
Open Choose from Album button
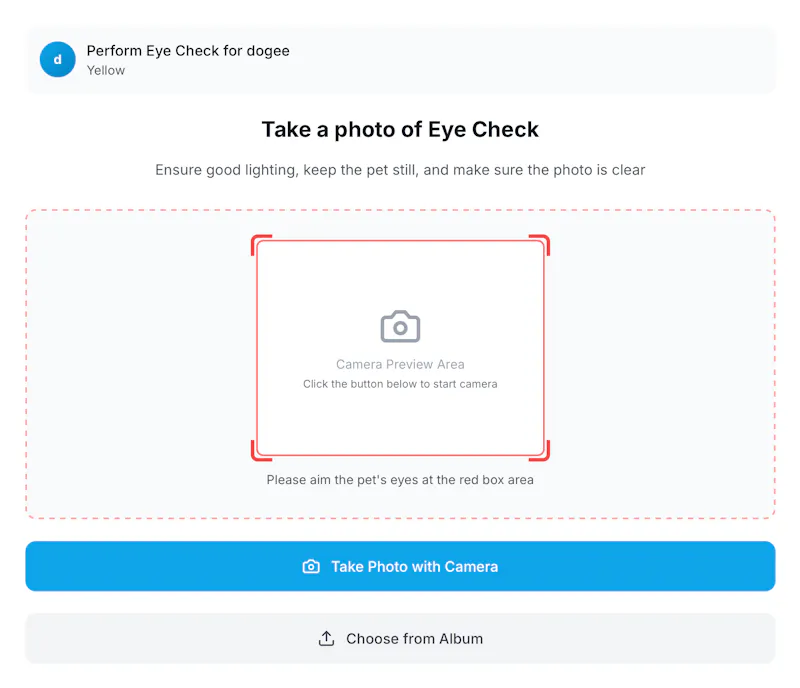tap(401, 638)
